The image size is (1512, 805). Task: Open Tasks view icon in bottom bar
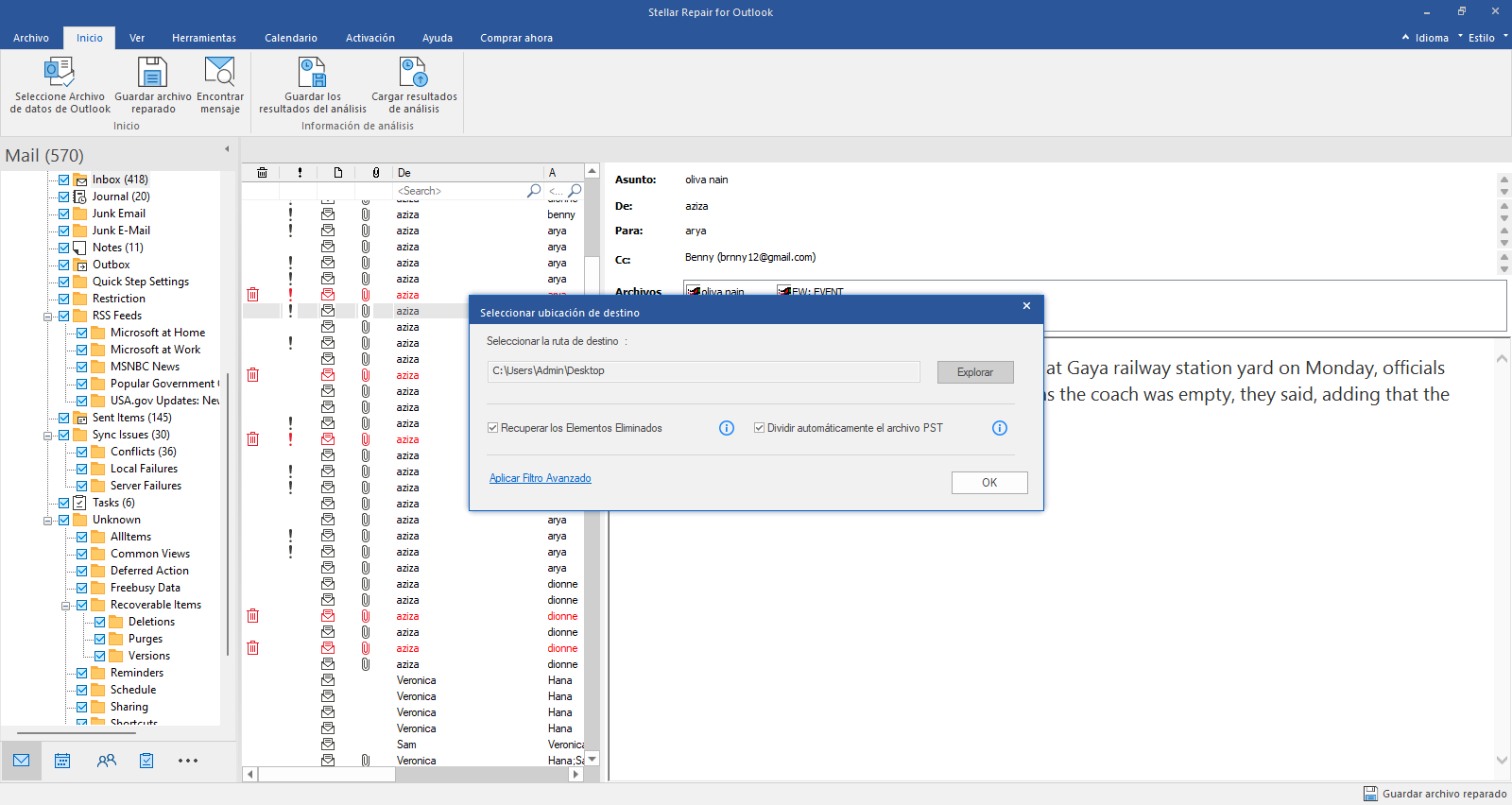pyautogui.click(x=146, y=761)
